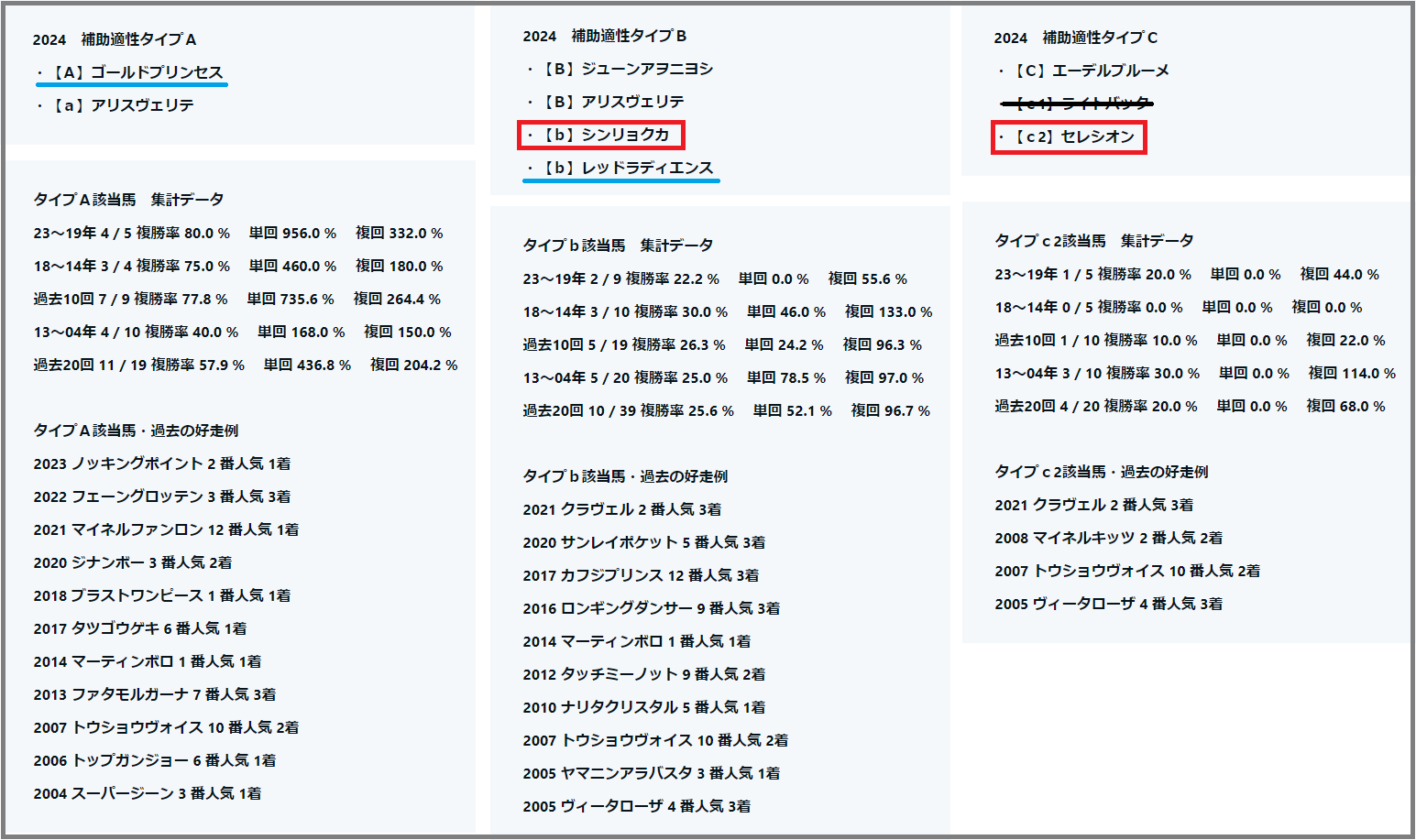Click Type b row 2005 ヴィータローザ 4番人気 3着
This screenshot has width=1416, height=840.
click(x=637, y=807)
